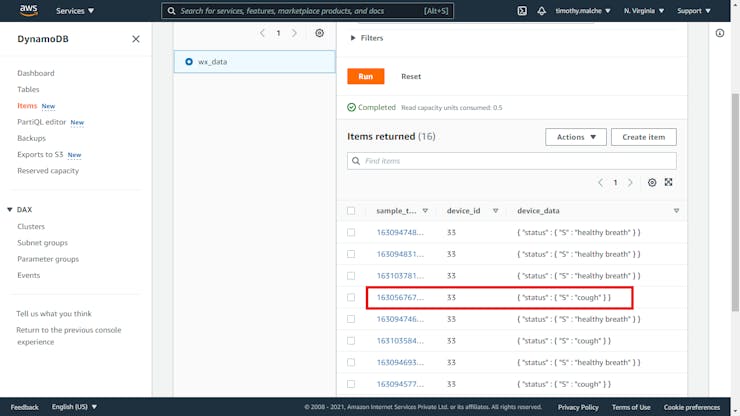740x416 pixels.
Task: Check the row for item 163094748
Action: (x=351, y=232)
